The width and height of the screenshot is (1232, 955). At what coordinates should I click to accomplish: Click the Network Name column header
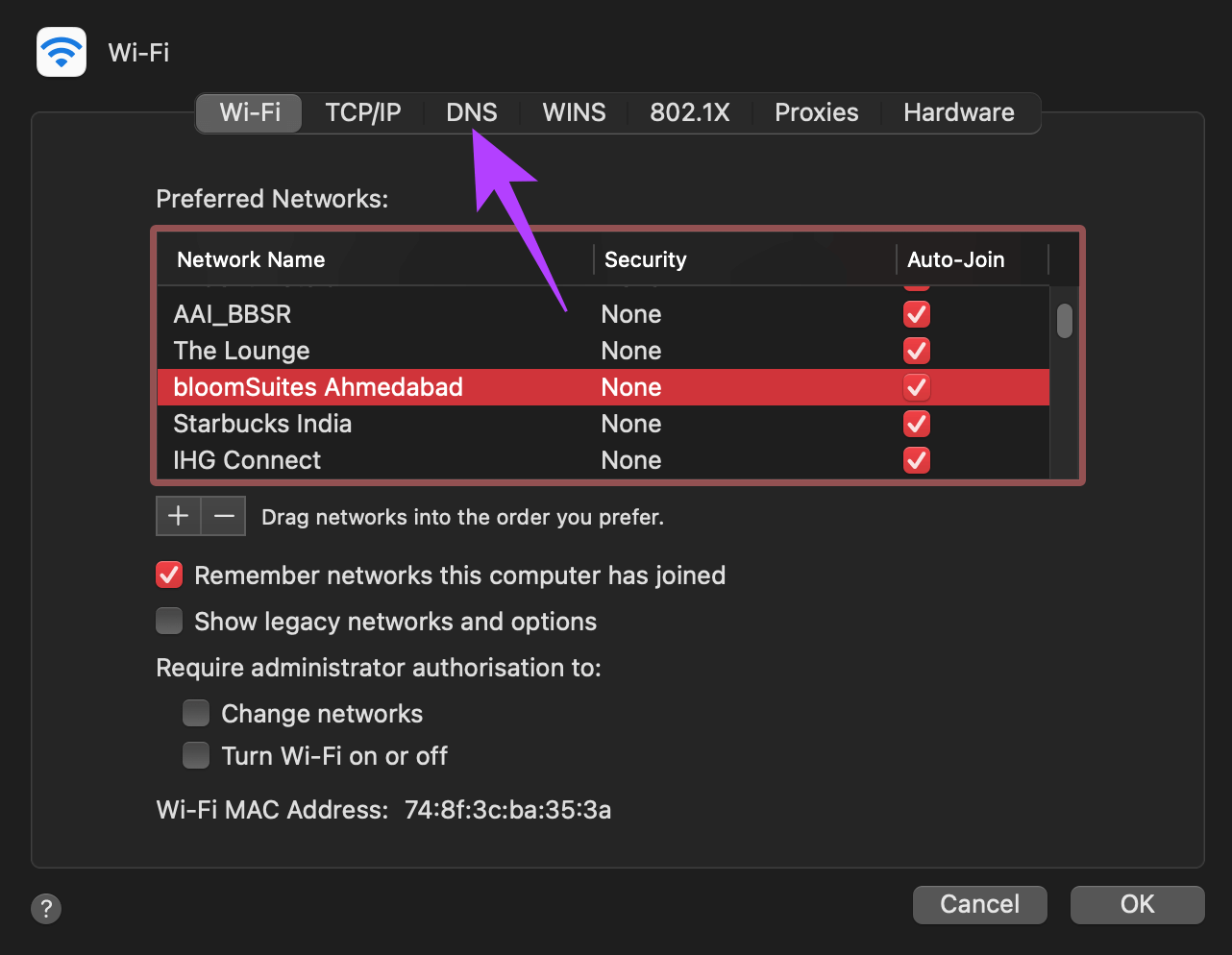click(x=375, y=259)
